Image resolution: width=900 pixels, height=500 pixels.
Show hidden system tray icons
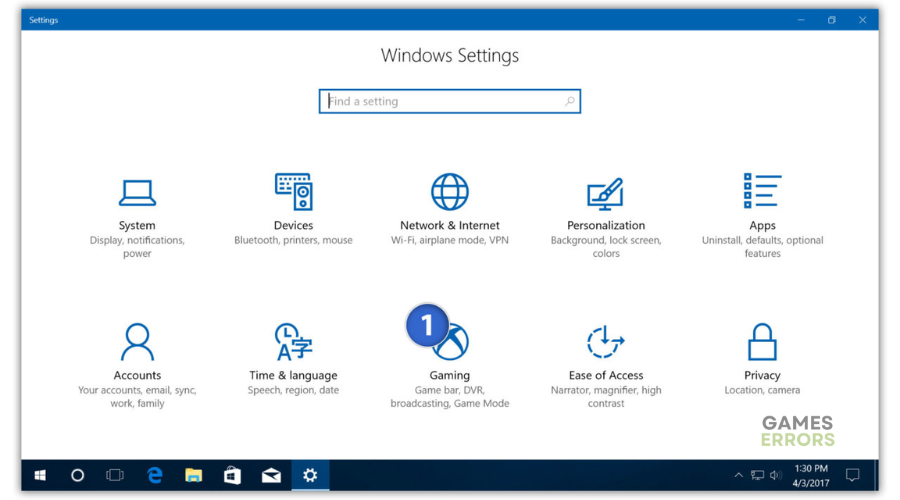coord(739,475)
